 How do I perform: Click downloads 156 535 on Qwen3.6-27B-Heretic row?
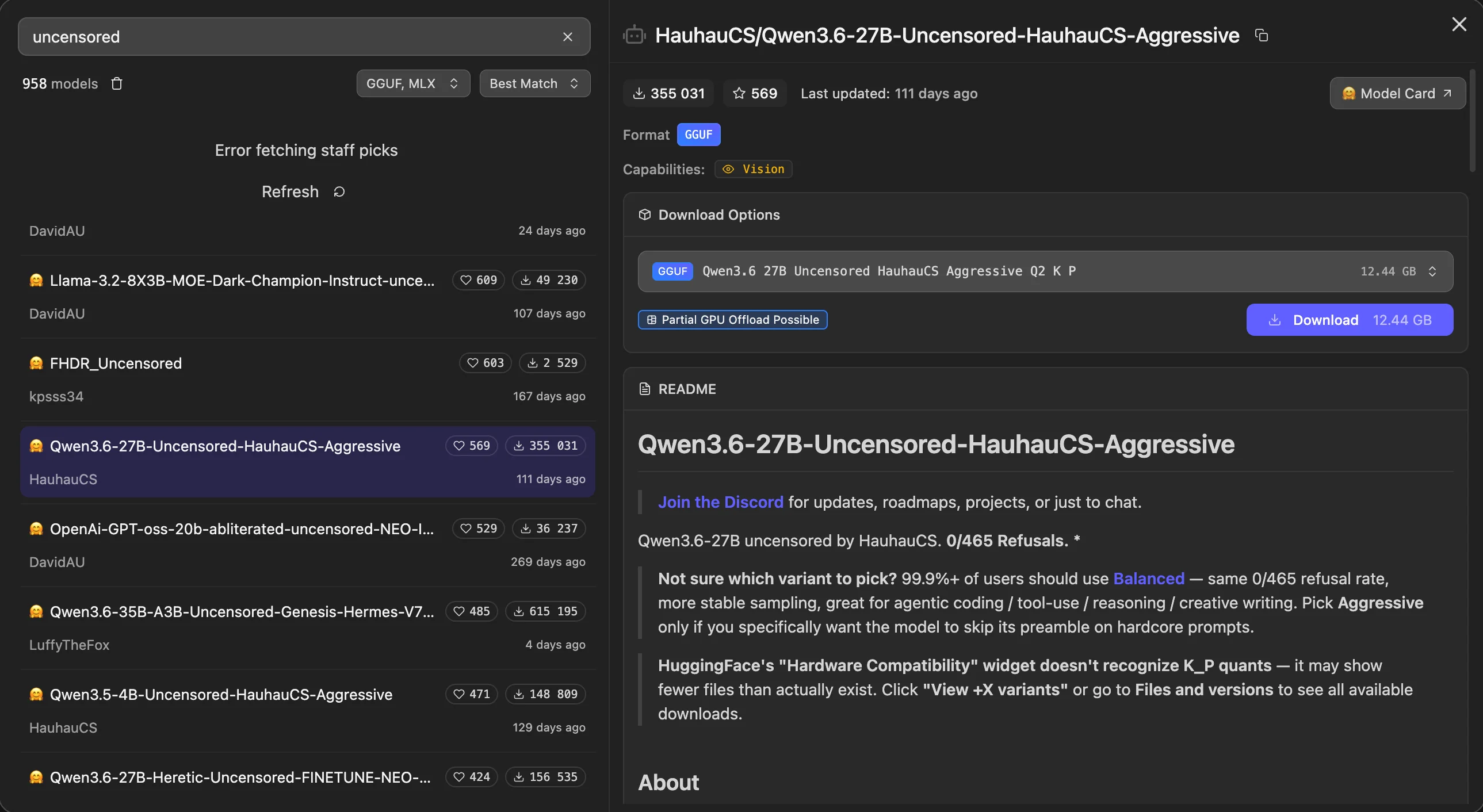point(545,777)
